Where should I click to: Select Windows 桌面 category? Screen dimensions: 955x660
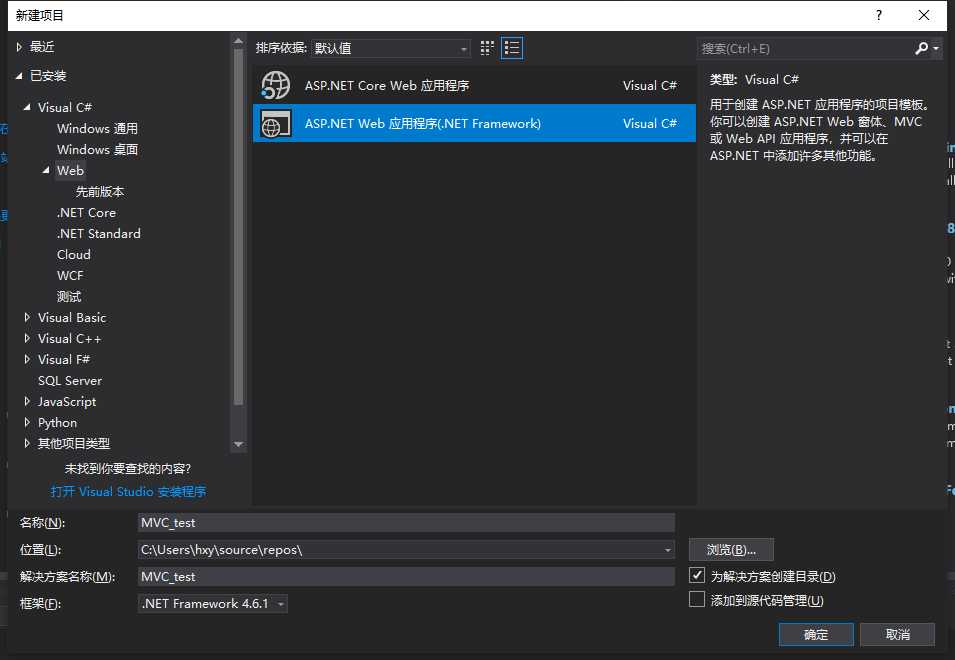(97, 150)
